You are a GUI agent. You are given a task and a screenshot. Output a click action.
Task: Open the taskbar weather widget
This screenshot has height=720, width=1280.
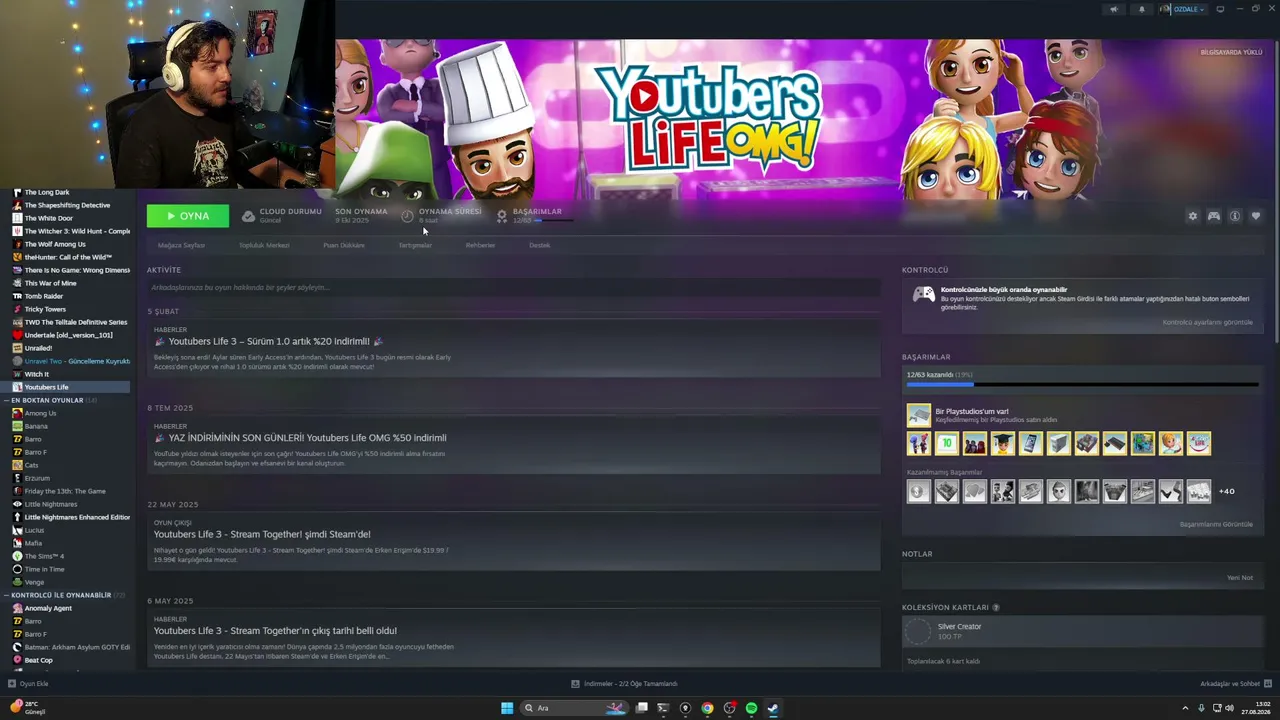click(28, 708)
